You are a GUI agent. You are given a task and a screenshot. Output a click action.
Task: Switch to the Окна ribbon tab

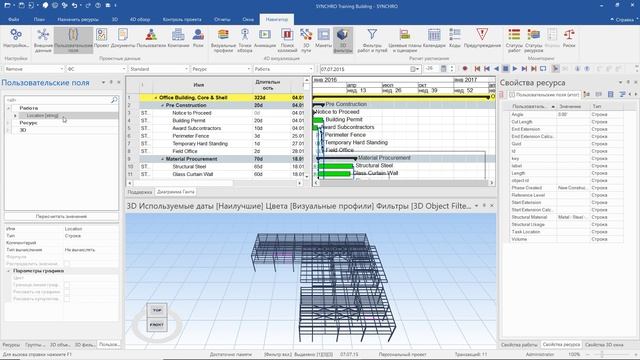tap(248, 19)
